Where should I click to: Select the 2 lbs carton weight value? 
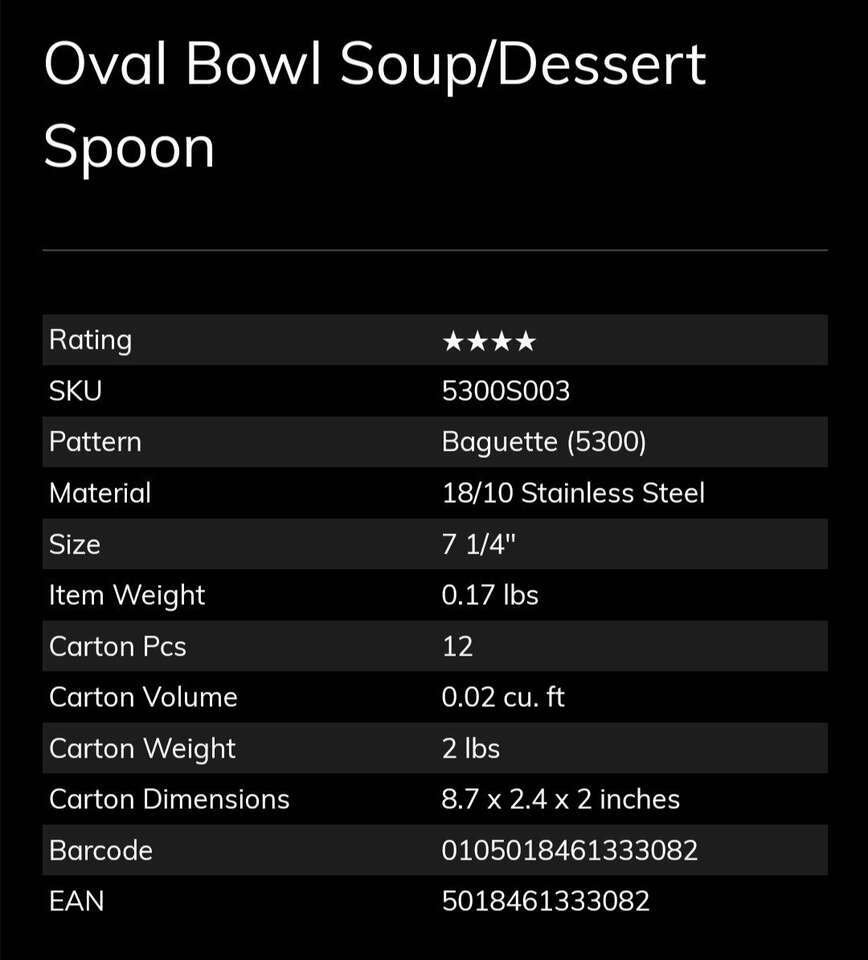(x=471, y=748)
